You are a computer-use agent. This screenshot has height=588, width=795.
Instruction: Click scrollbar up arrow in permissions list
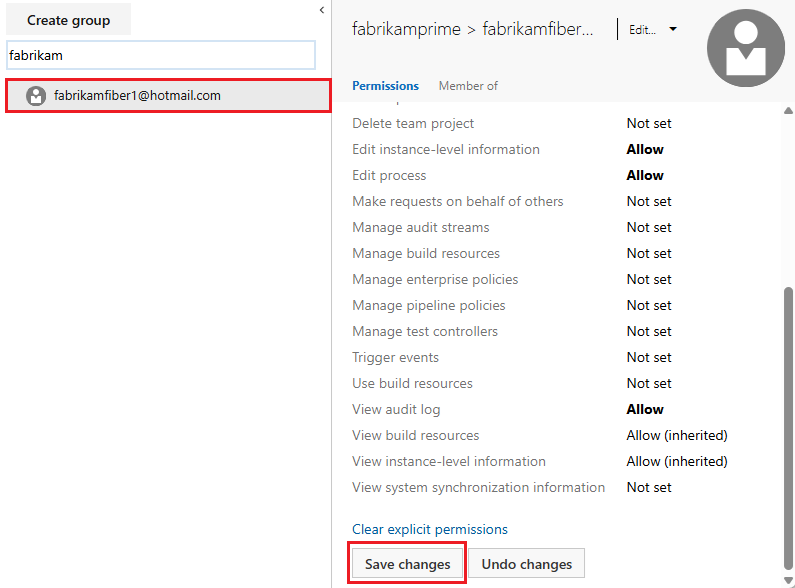point(788,110)
